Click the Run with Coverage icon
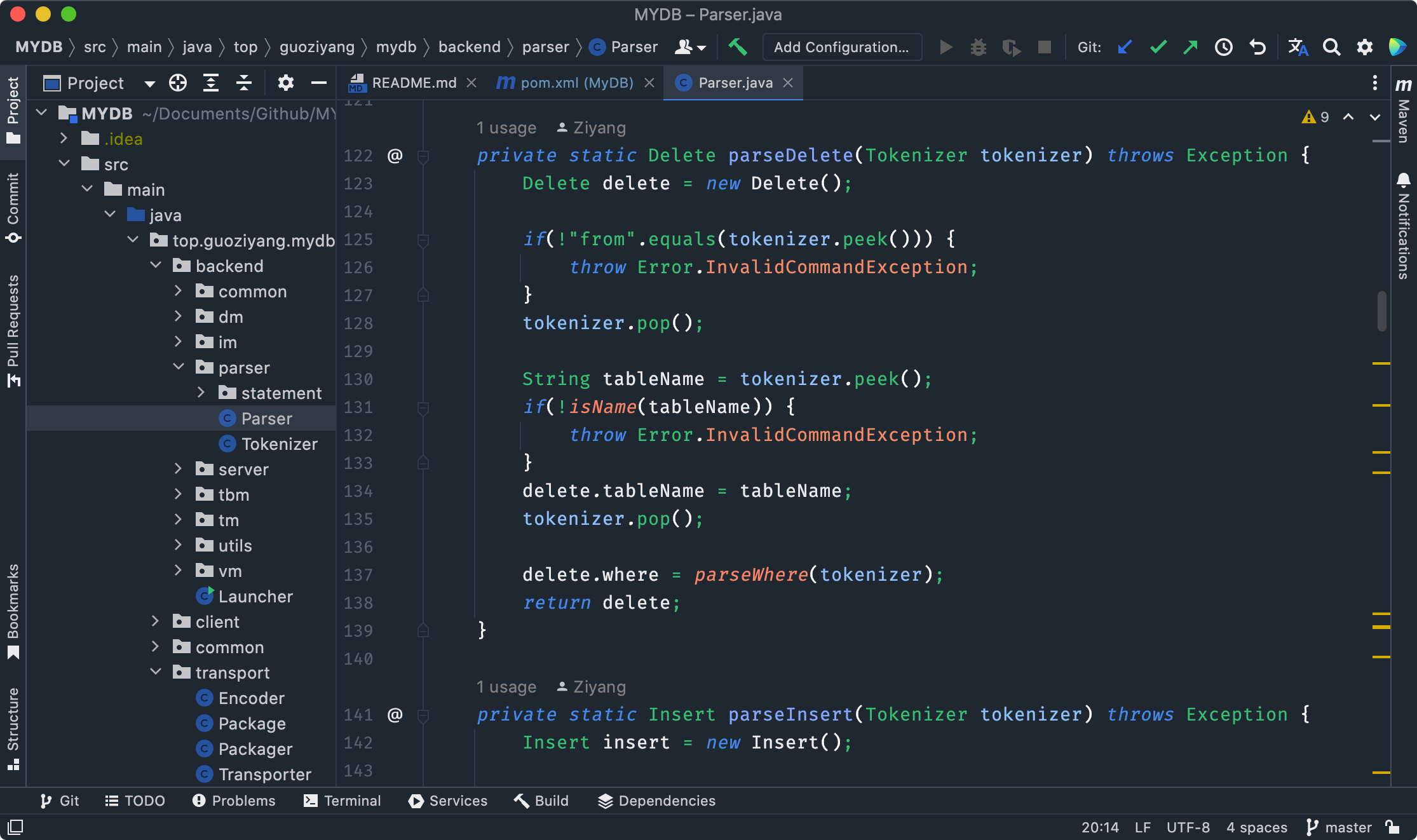 click(x=1012, y=47)
